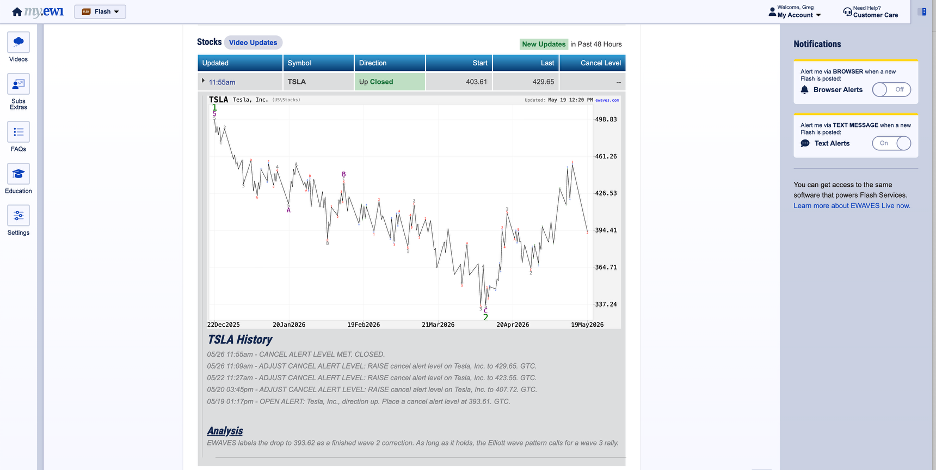Open Settings in the sidebar

19,220
